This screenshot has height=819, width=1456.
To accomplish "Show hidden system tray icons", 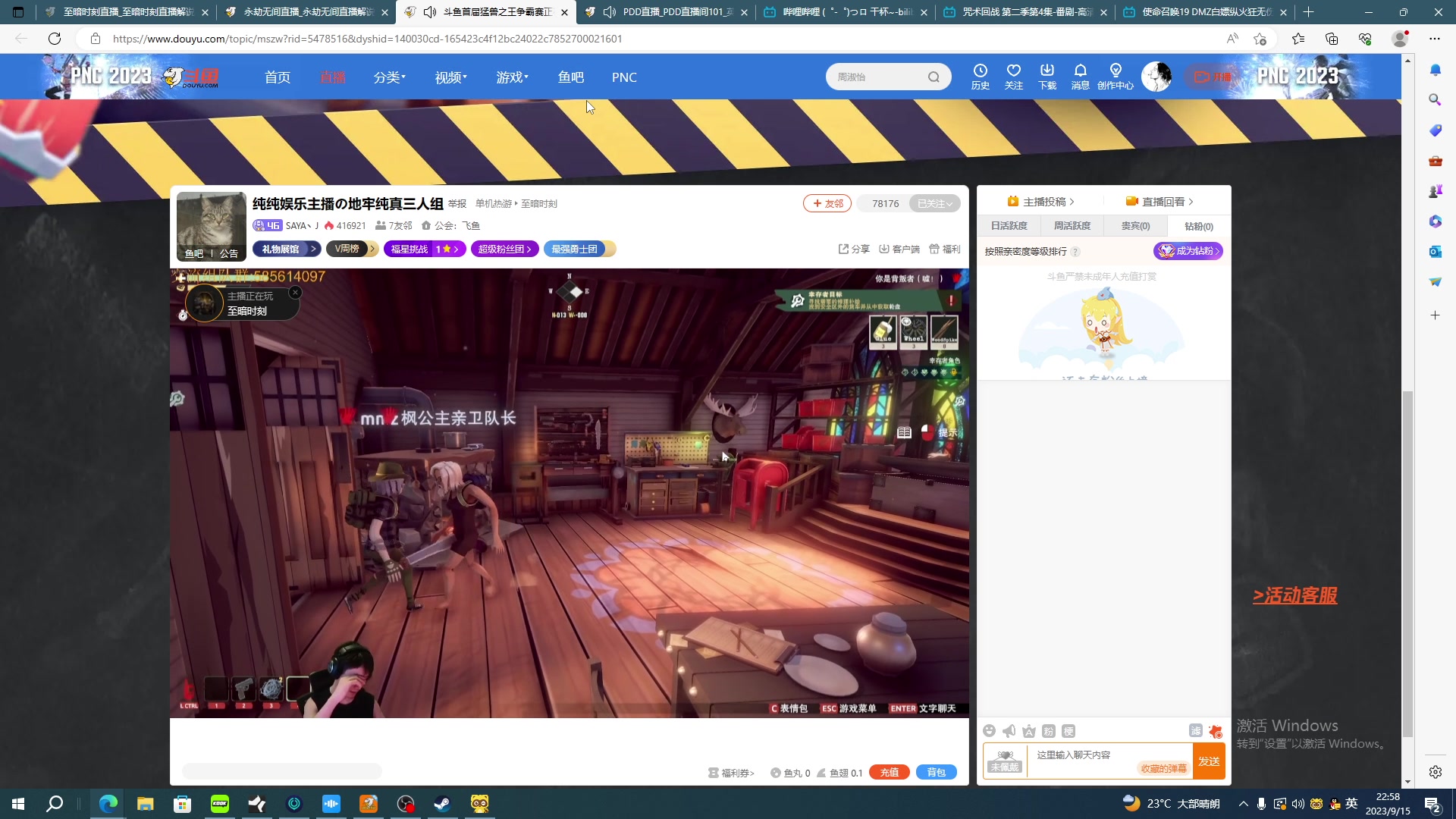I will pyautogui.click(x=1243, y=804).
